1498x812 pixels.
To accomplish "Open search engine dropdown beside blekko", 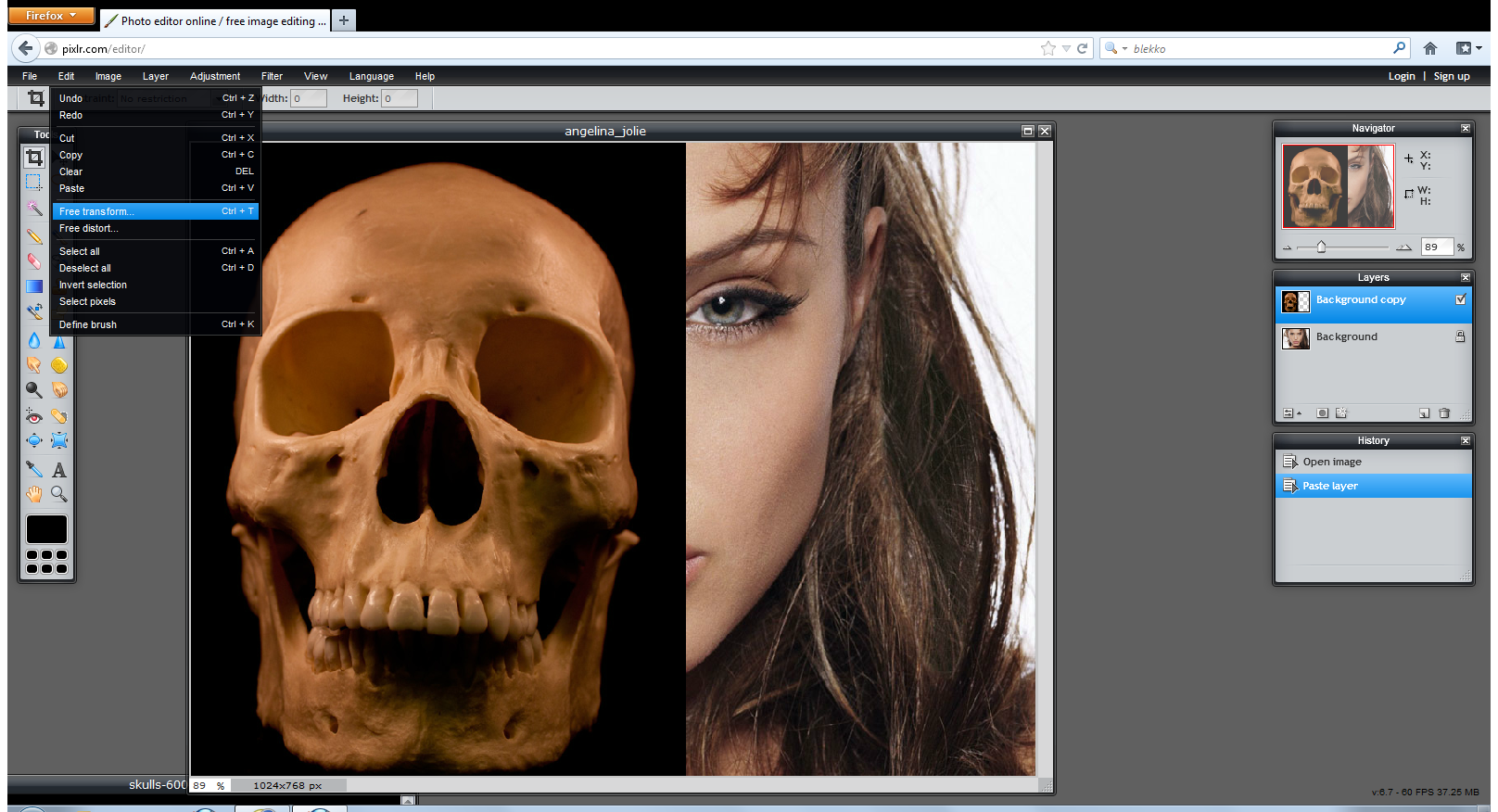I will click(x=1115, y=48).
